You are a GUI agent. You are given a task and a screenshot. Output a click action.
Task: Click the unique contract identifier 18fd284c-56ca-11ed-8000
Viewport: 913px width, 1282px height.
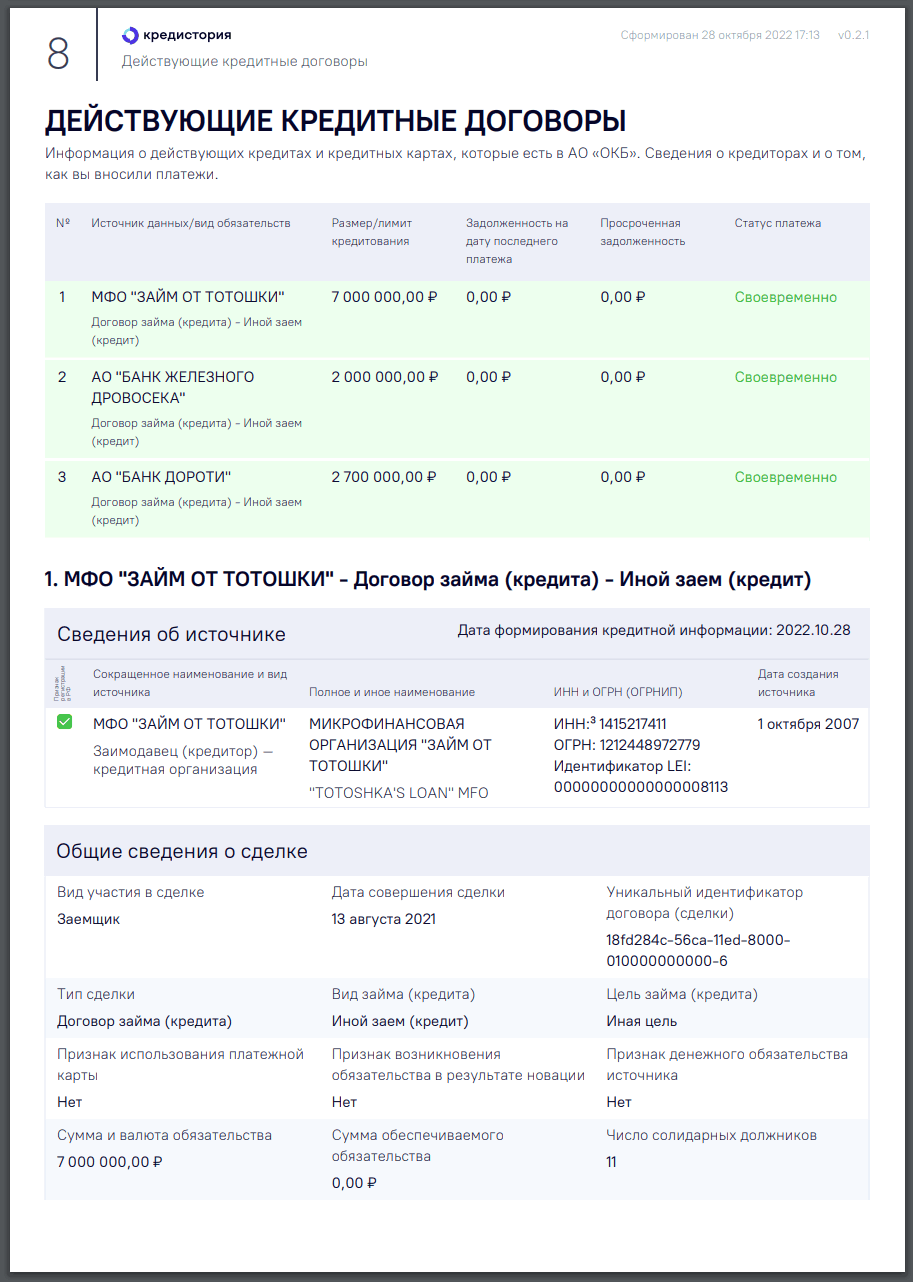tap(698, 951)
